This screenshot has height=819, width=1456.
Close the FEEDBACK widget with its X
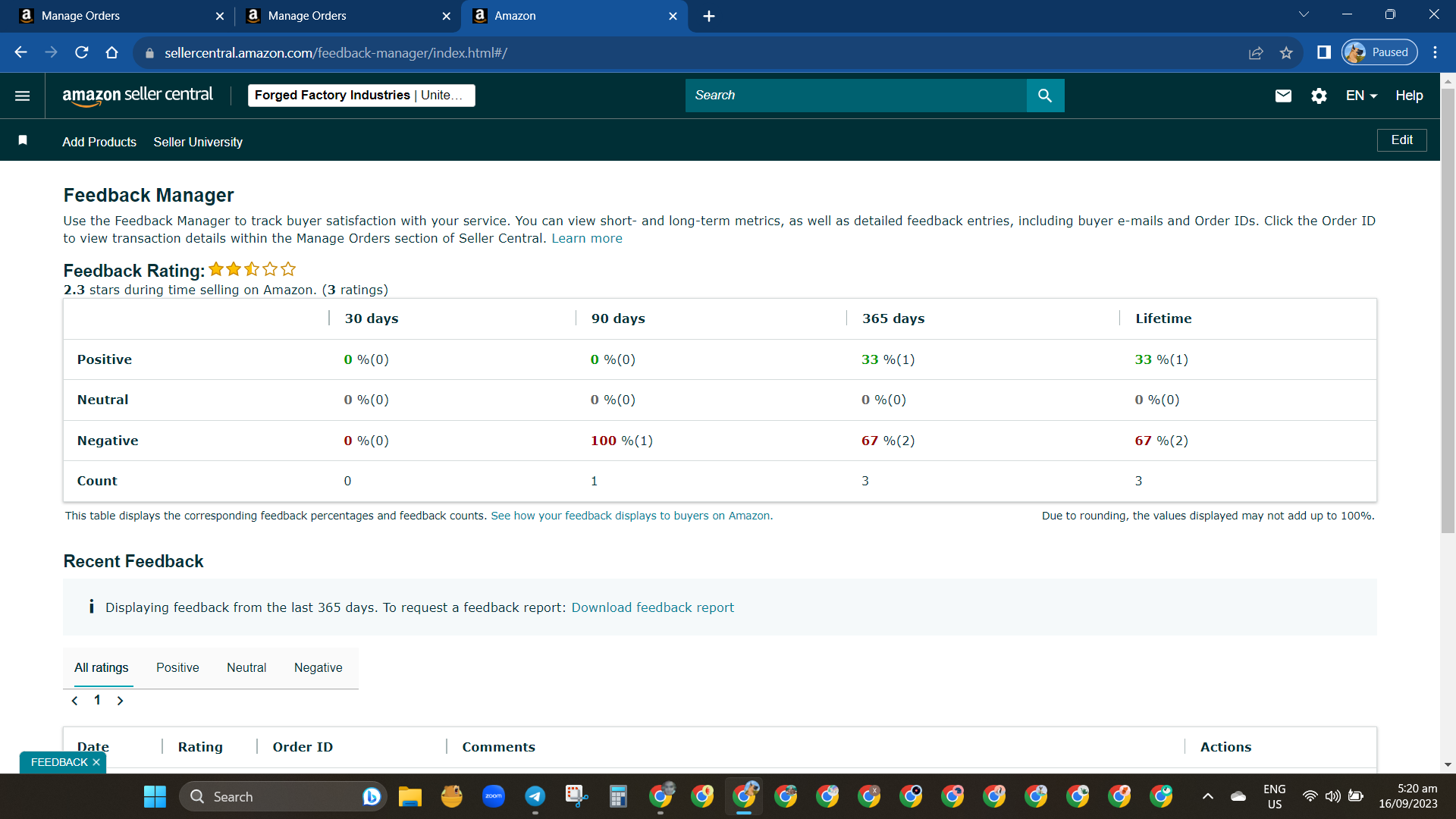(x=96, y=762)
